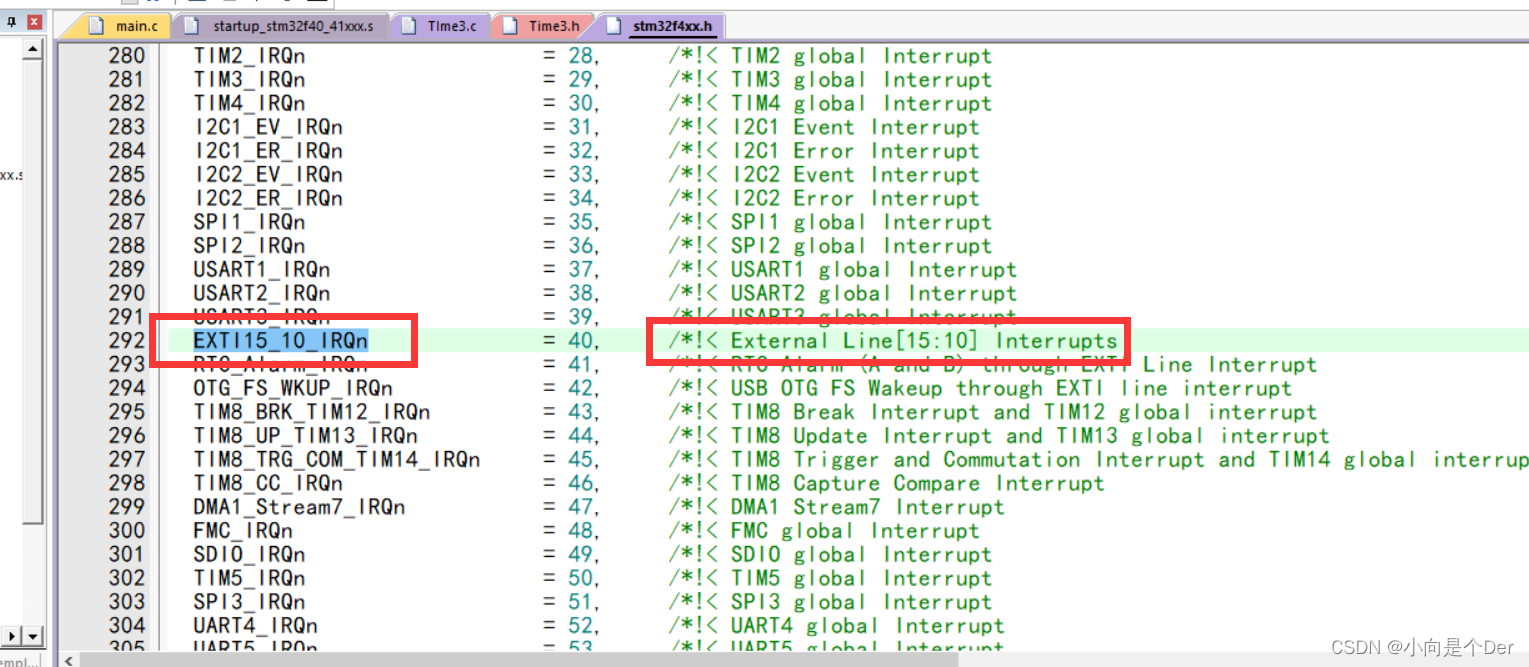Switch to the Templ... panel tab

pyautogui.click(x=18, y=660)
